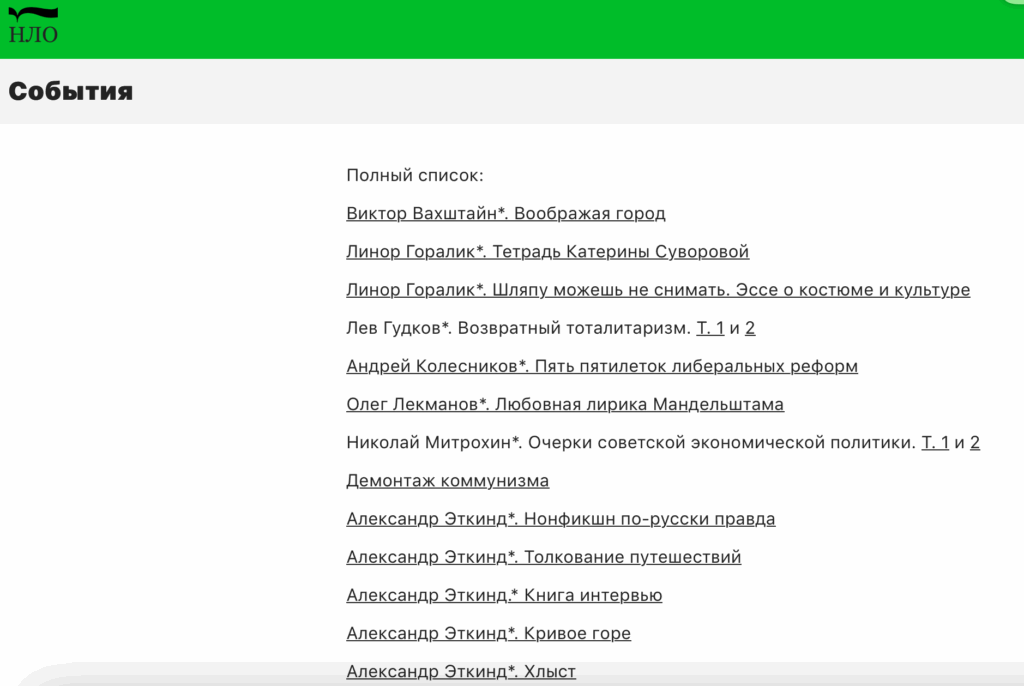The image size is (1024, 686).
Task: Open link Виктор Вахштайн. Воображая город
Action: pos(505,214)
